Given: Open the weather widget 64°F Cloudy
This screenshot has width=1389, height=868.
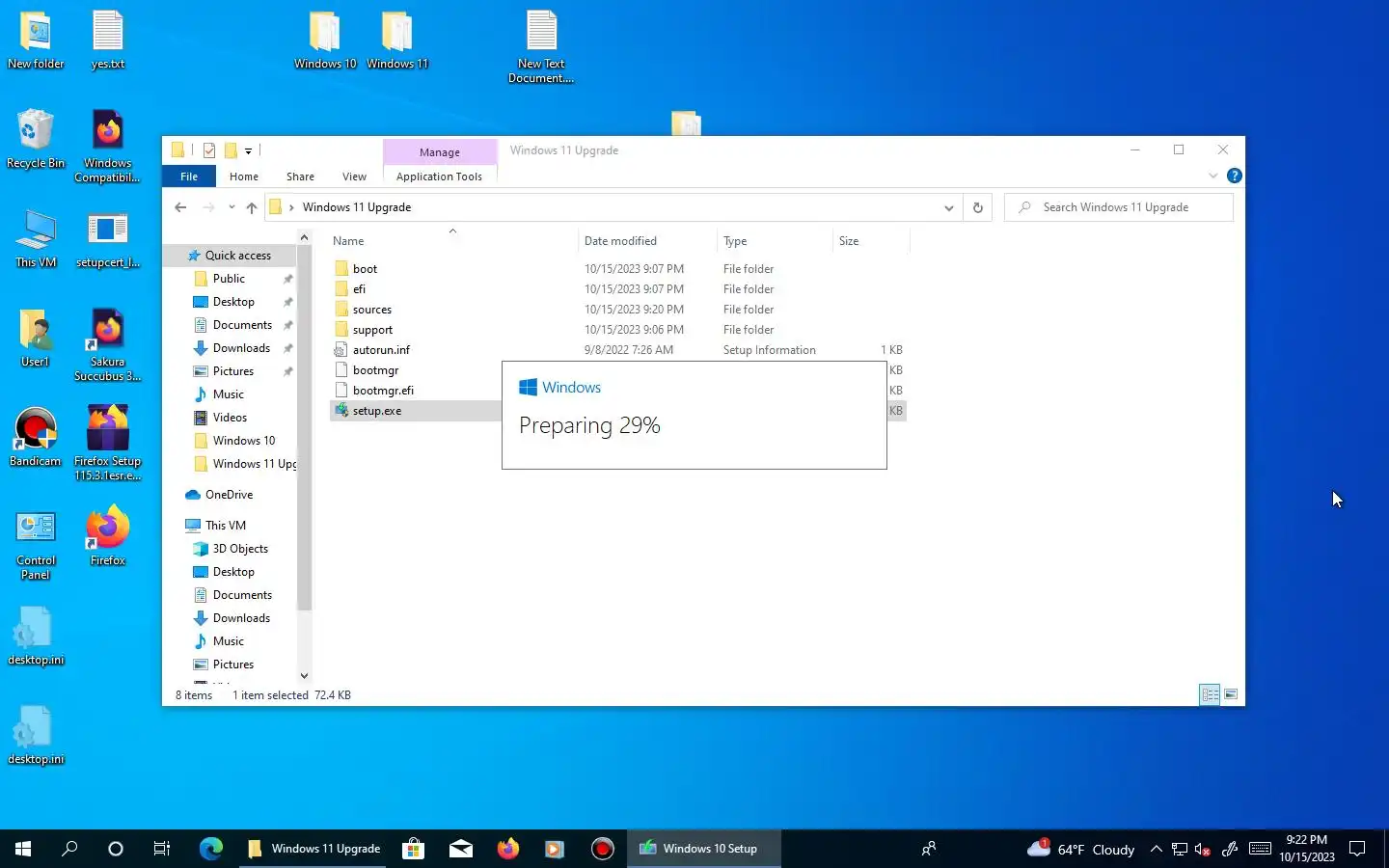Looking at the screenshot, I should click(x=1081, y=849).
